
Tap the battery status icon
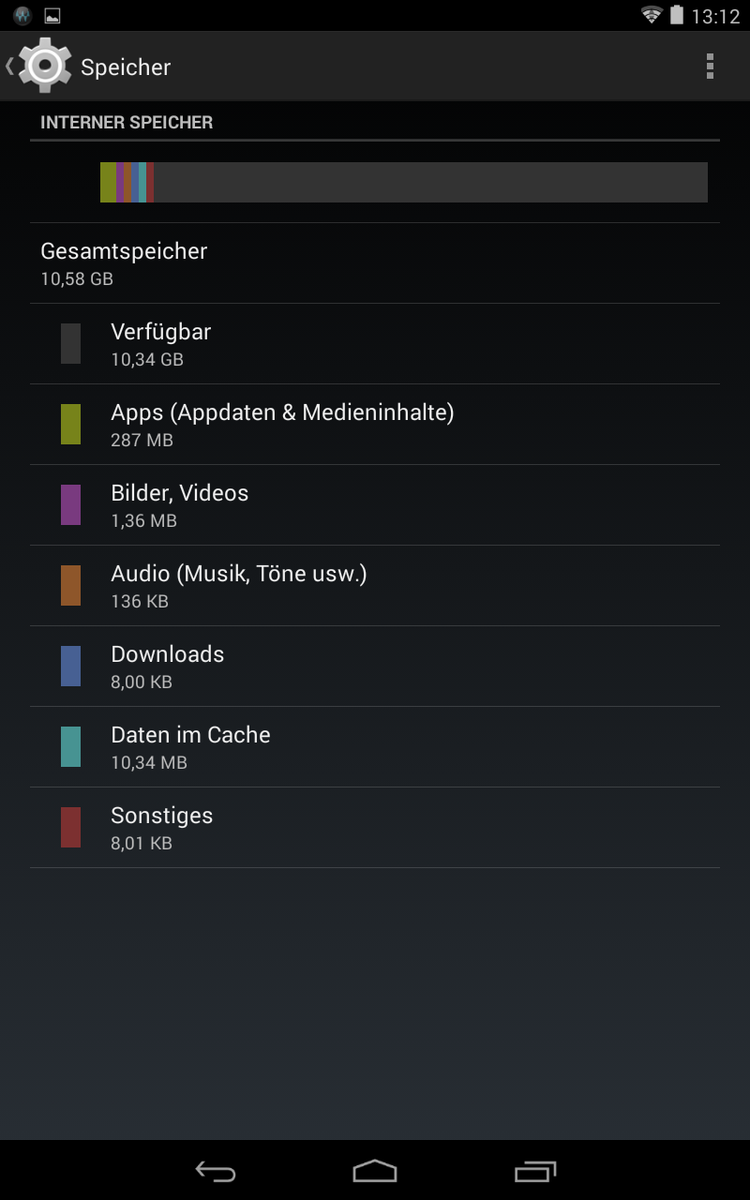[677, 15]
